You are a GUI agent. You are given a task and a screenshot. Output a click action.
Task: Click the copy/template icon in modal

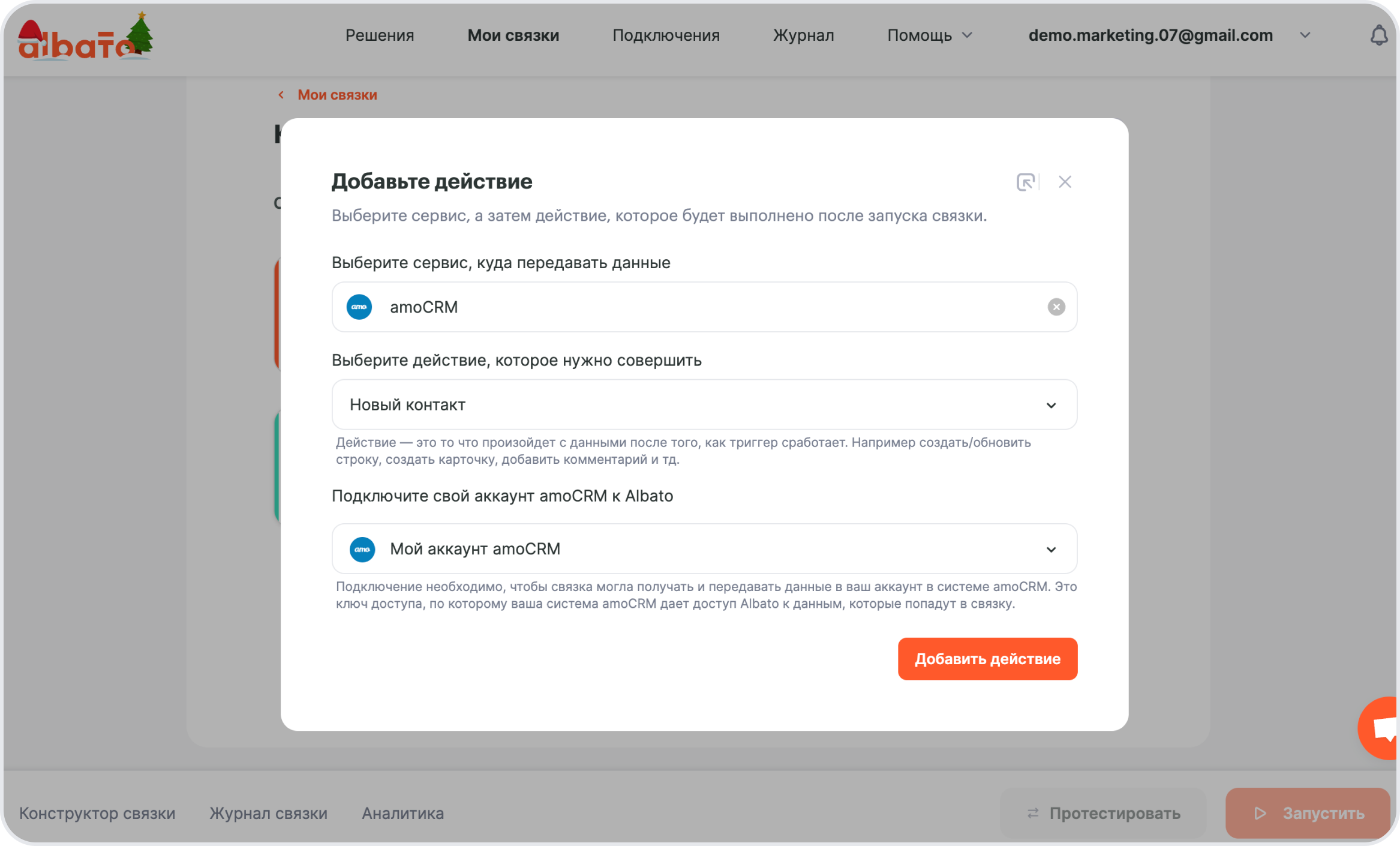[x=1026, y=181]
